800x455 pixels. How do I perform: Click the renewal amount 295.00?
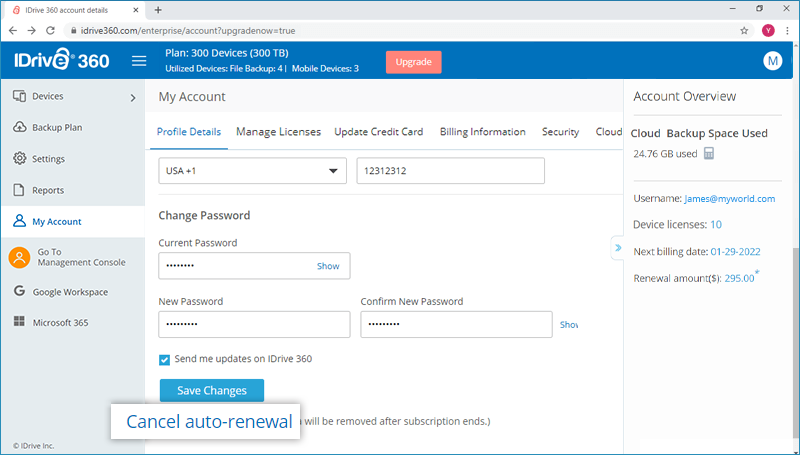739,278
